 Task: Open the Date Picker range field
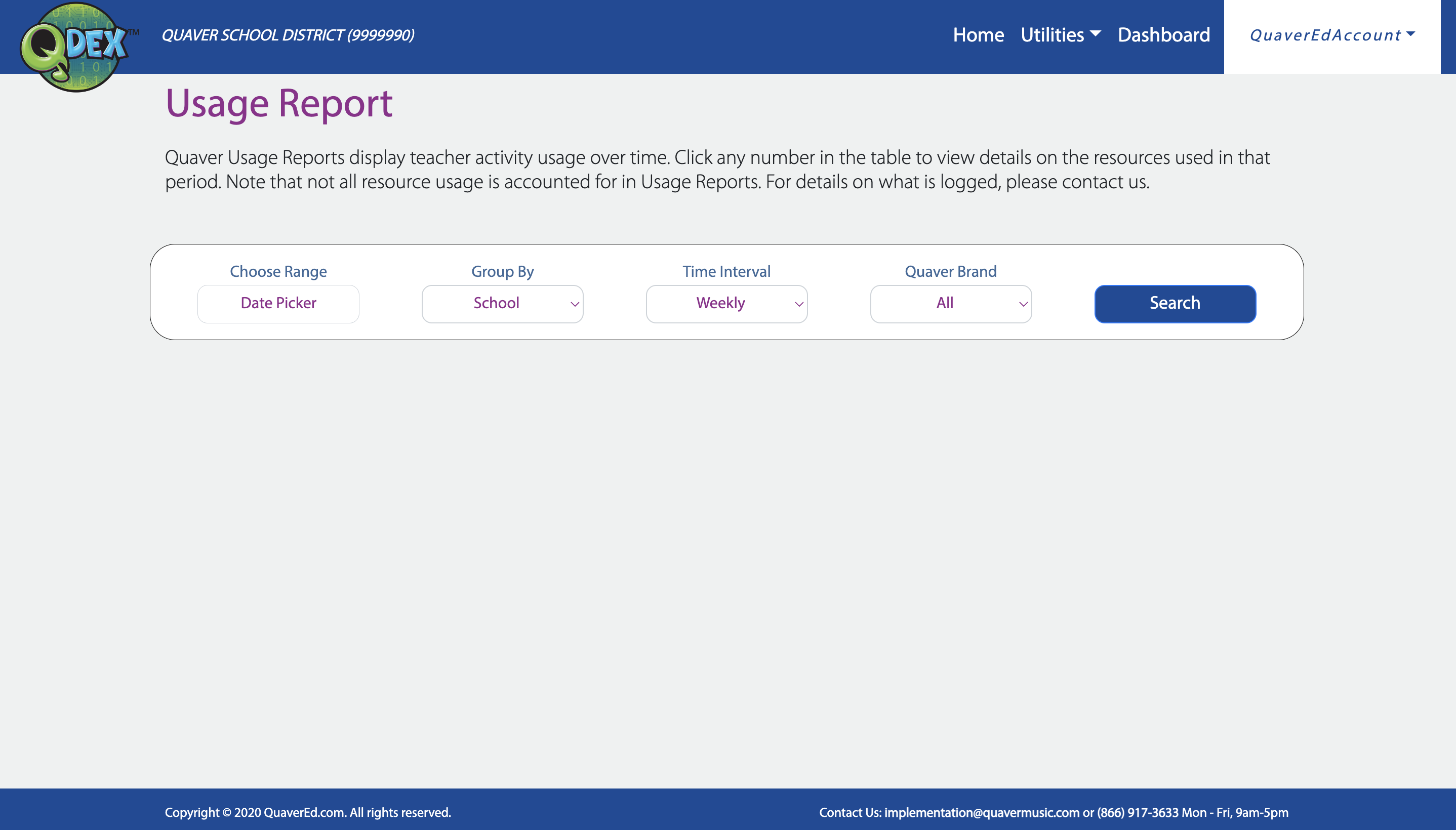pyautogui.click(x=278, y=304)
